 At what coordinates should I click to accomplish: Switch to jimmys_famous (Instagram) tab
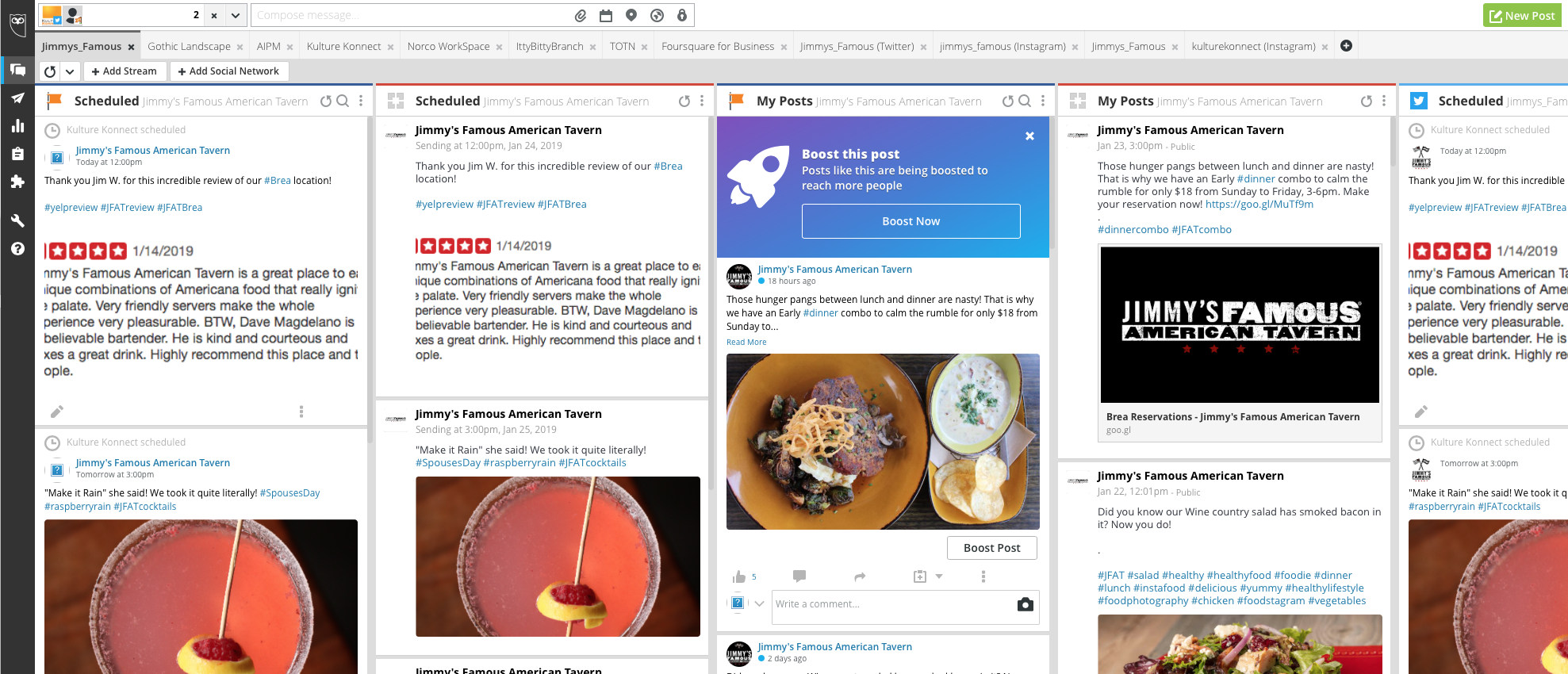(1003, 47)
